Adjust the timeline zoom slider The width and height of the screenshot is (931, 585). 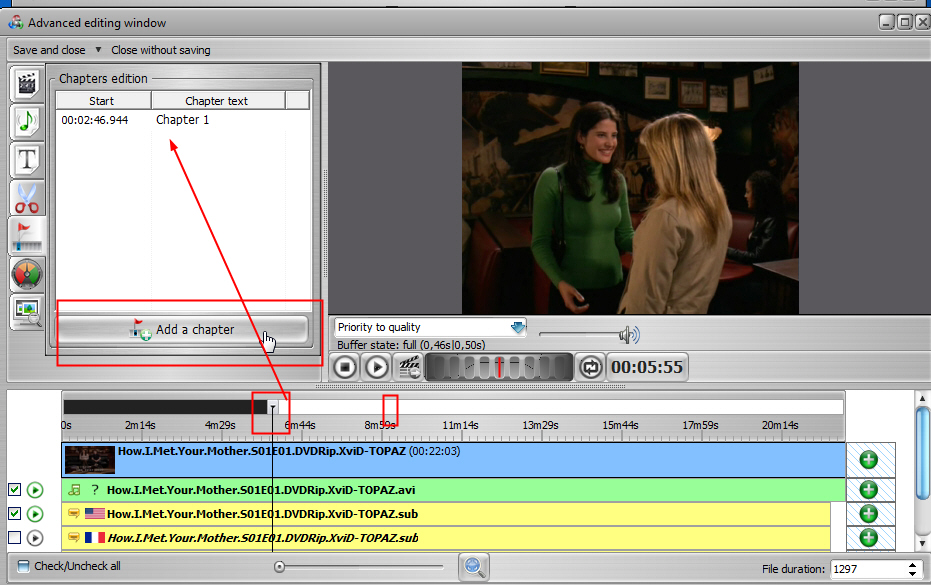(x=360, y=567)
